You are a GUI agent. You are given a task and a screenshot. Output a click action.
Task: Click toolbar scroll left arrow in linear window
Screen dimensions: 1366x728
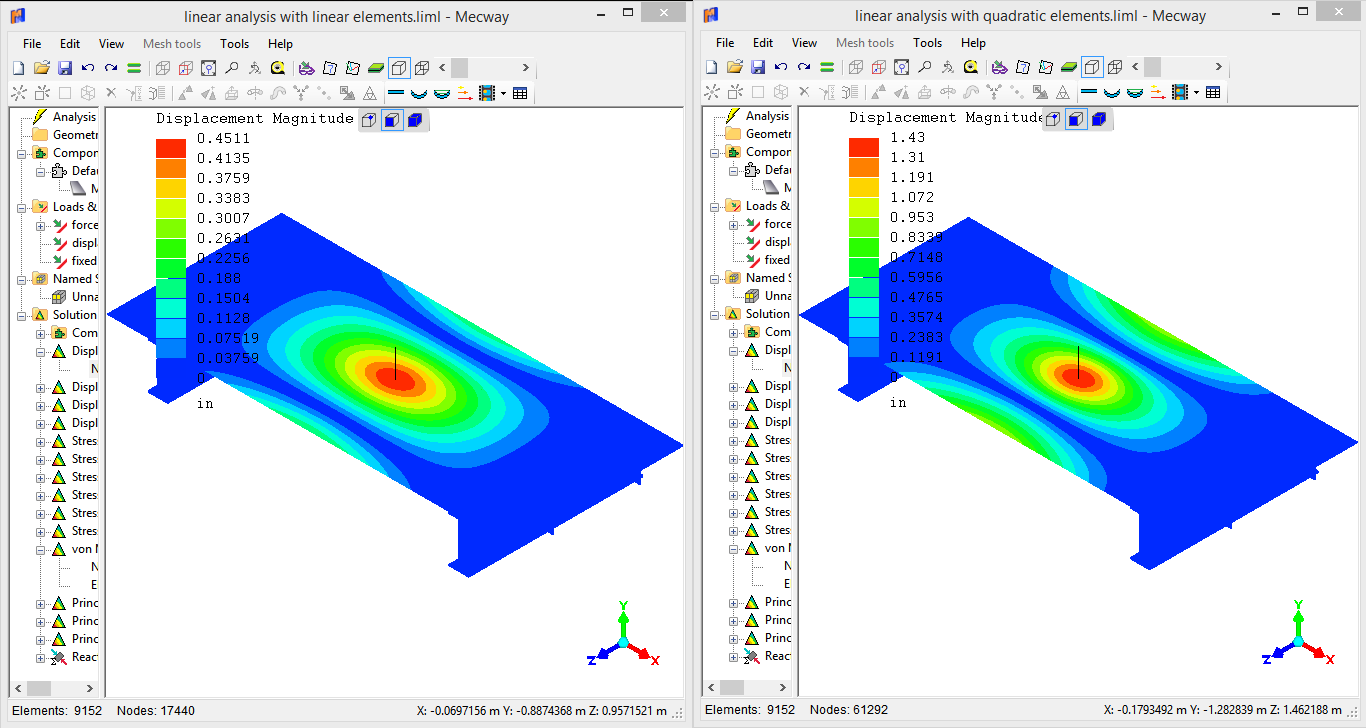pos(442,68)
